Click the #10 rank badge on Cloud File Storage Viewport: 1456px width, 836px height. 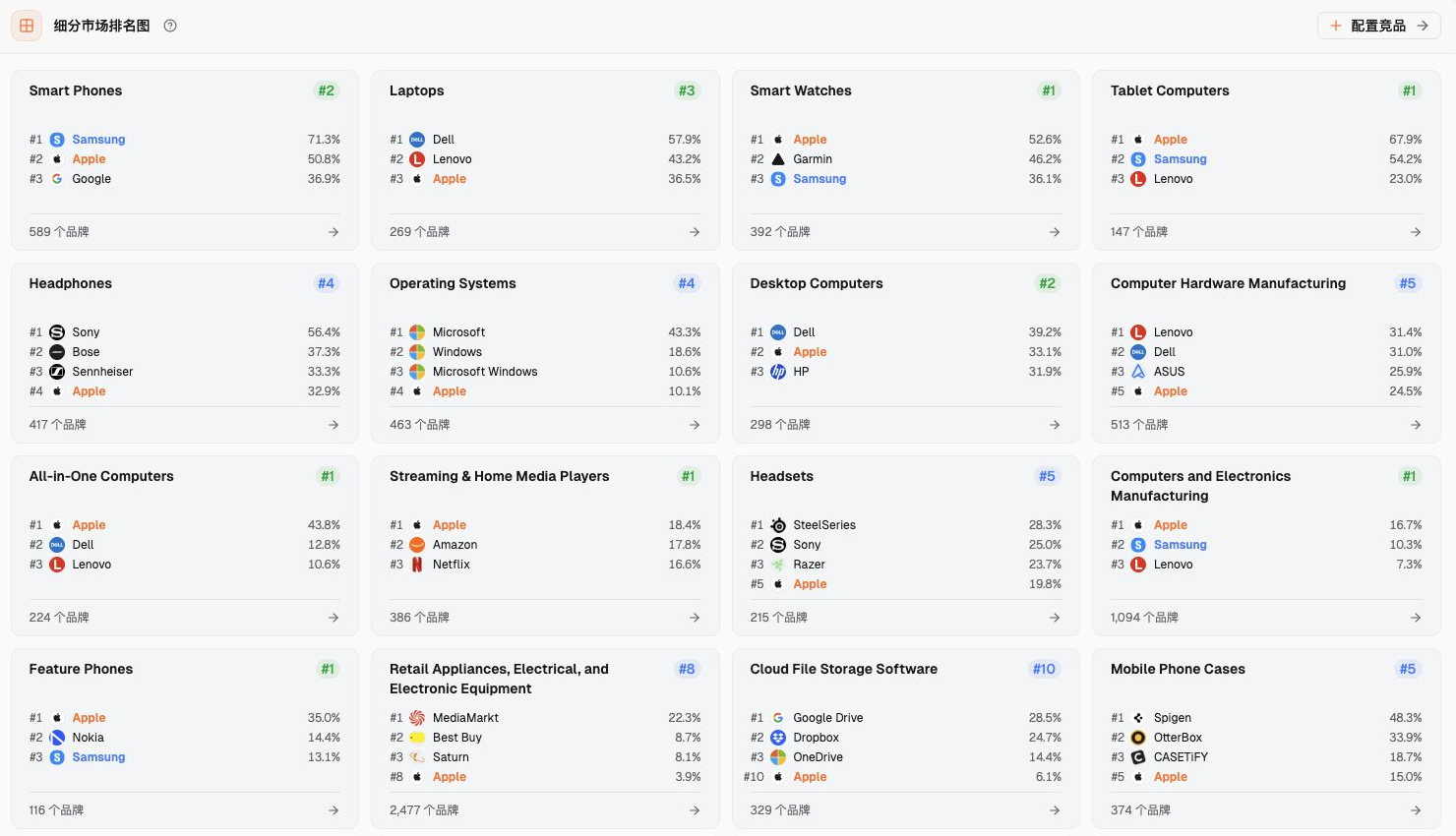point(1044,669)
